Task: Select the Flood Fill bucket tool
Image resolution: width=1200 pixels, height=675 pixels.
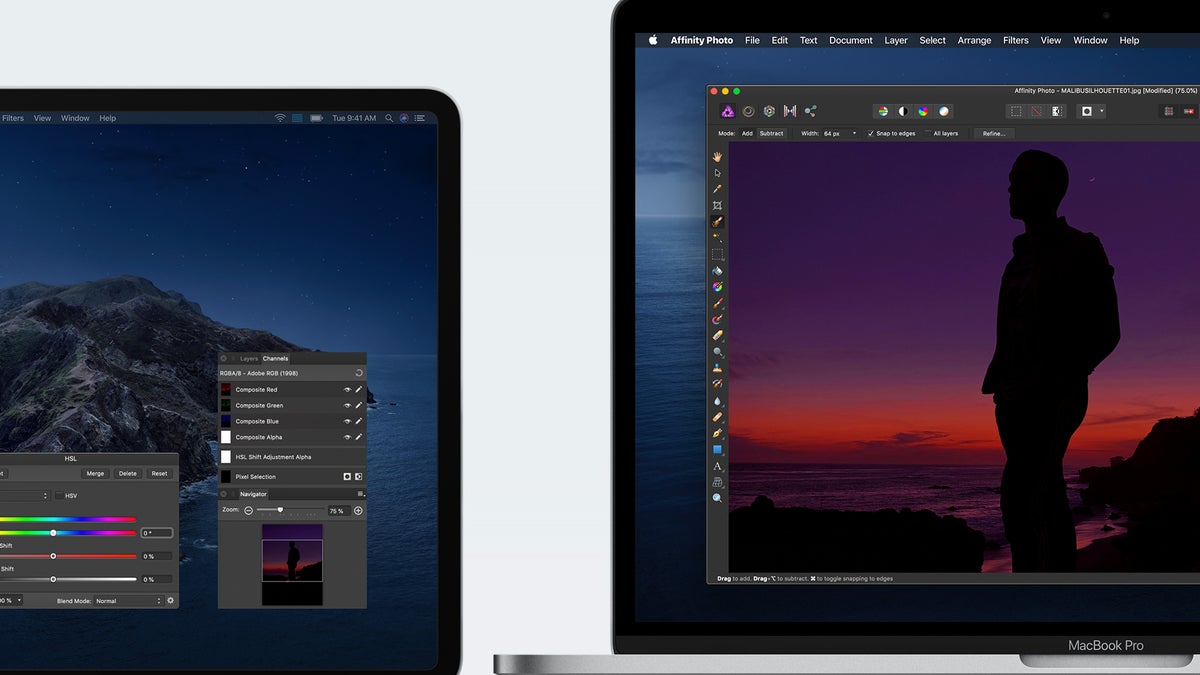Action: (x=717, y=270)
